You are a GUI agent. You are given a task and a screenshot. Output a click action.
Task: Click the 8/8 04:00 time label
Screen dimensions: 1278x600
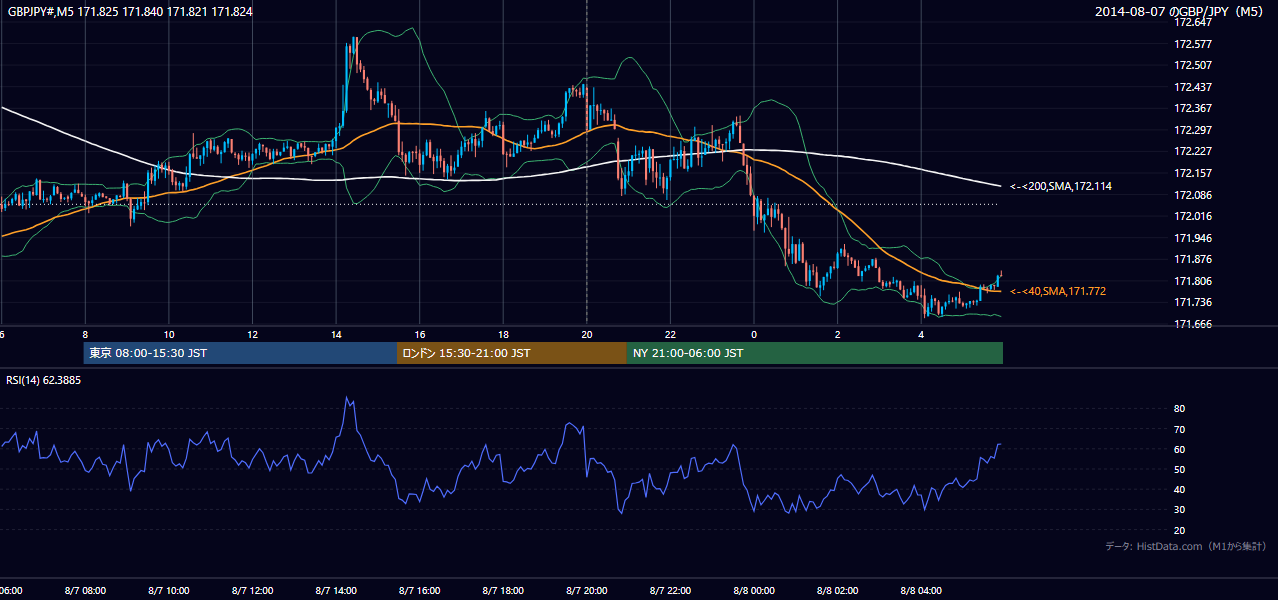(x=922, y=590)
